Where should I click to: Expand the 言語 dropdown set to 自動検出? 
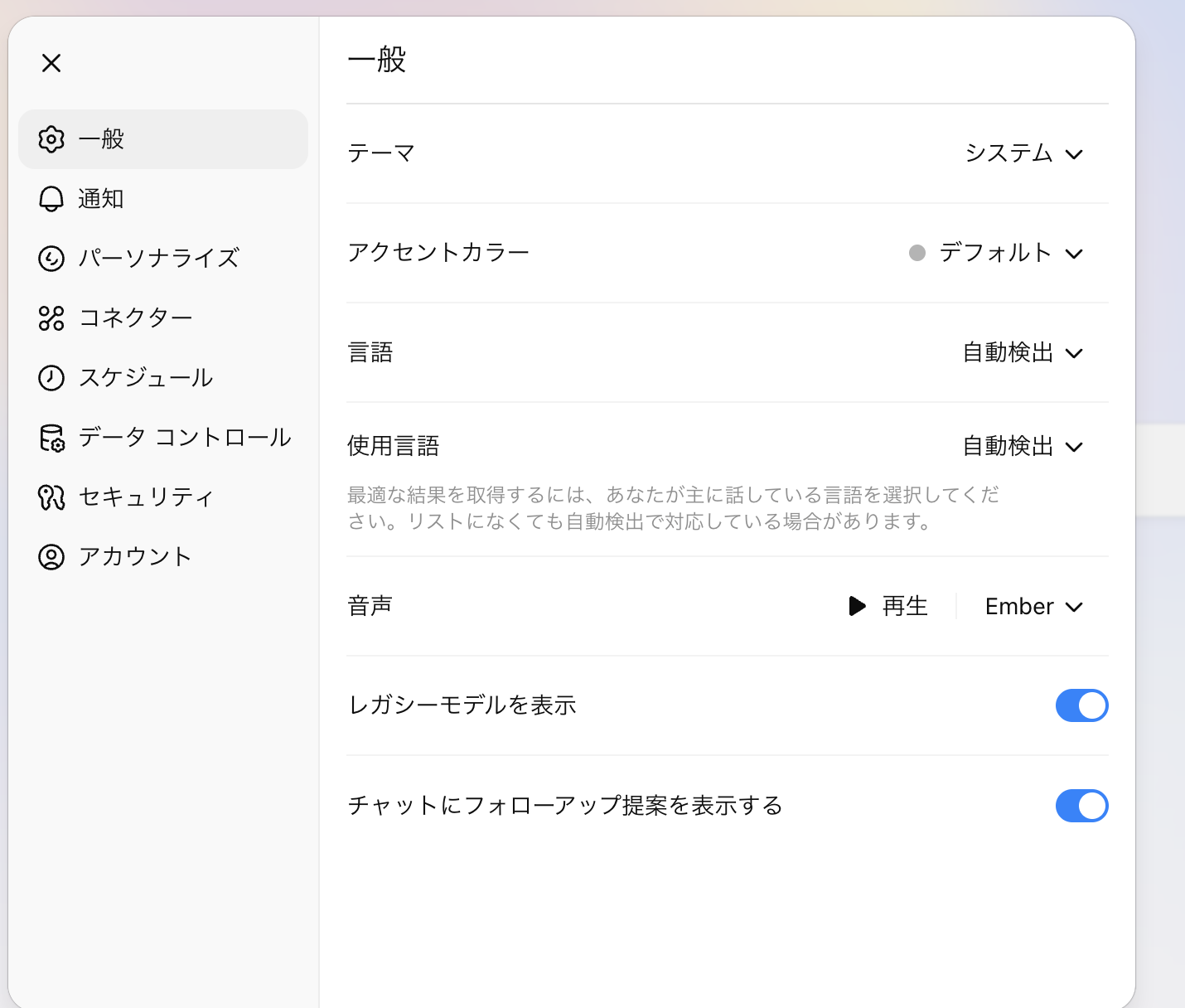click(x=1023, y=353)
